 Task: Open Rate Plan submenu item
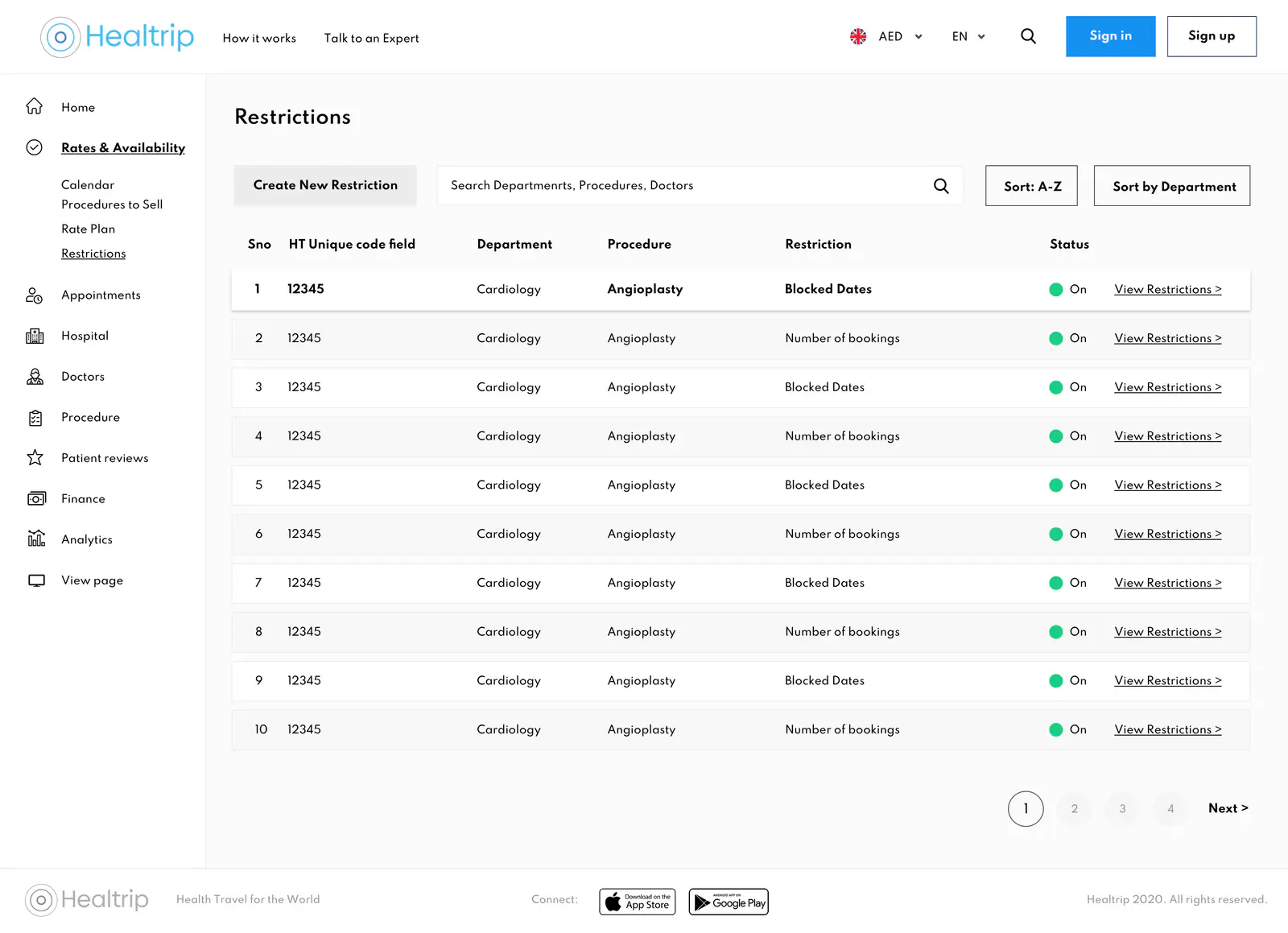click(88, 229)
